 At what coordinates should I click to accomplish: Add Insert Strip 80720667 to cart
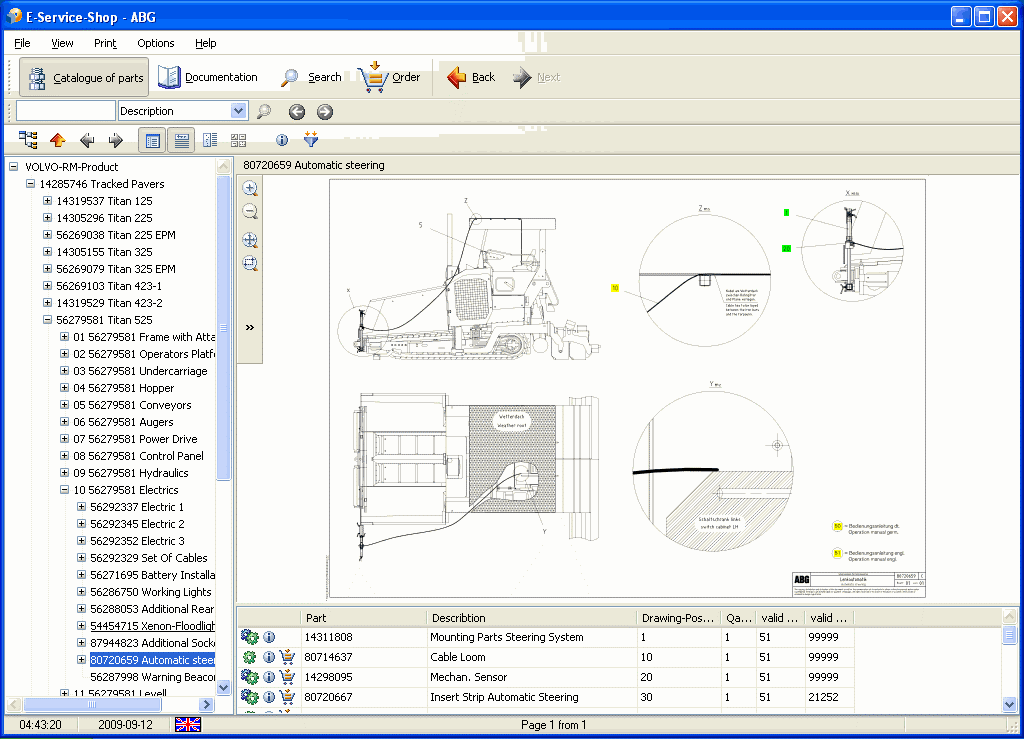287,697
